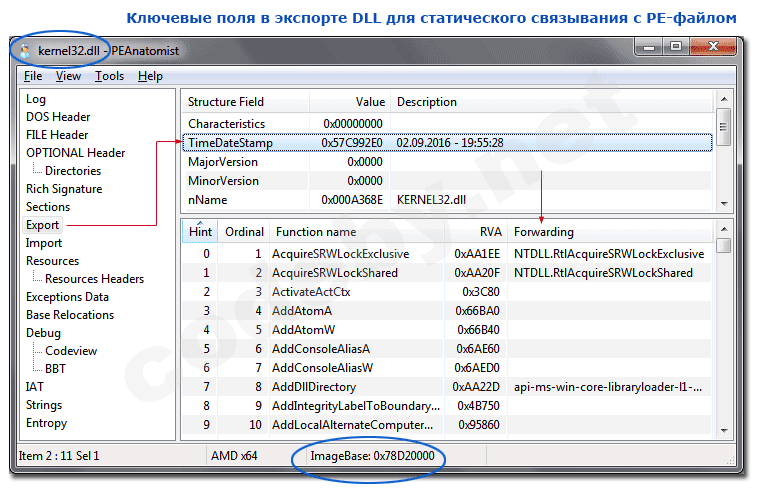
Task: Maximize the PEAnatomist window
Action: point(676,47)
